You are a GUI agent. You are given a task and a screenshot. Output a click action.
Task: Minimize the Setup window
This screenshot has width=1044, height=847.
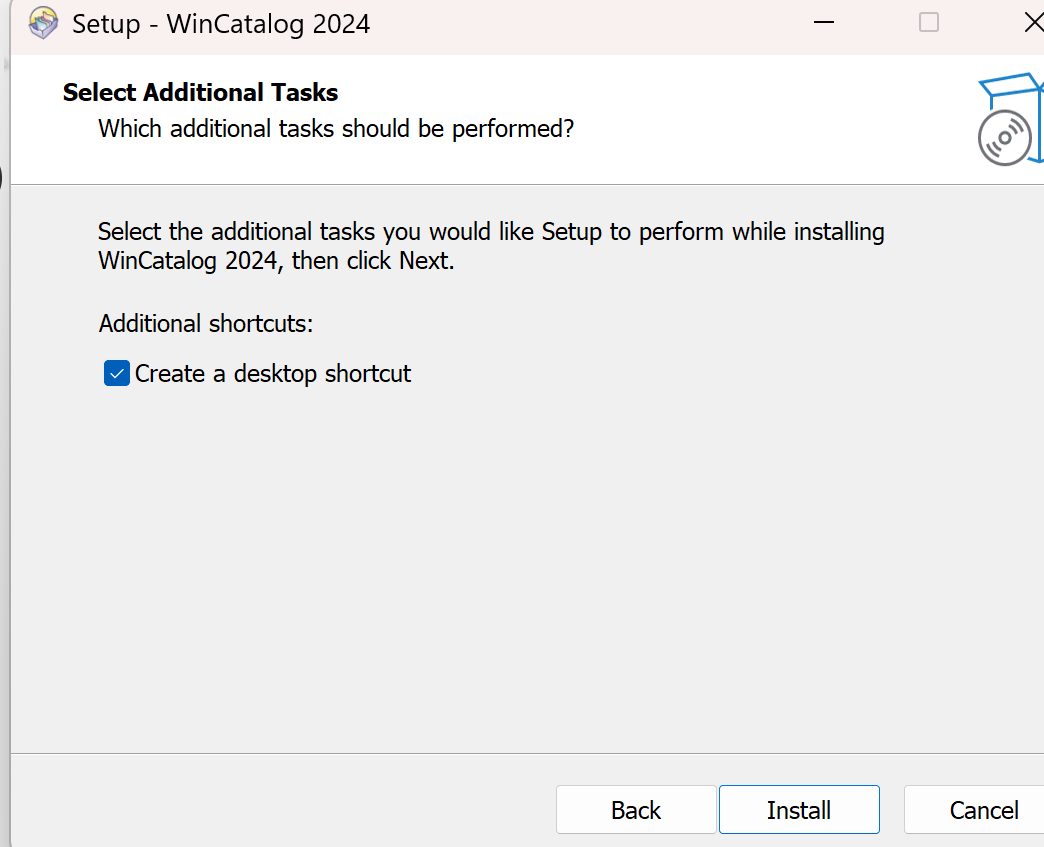824,23
